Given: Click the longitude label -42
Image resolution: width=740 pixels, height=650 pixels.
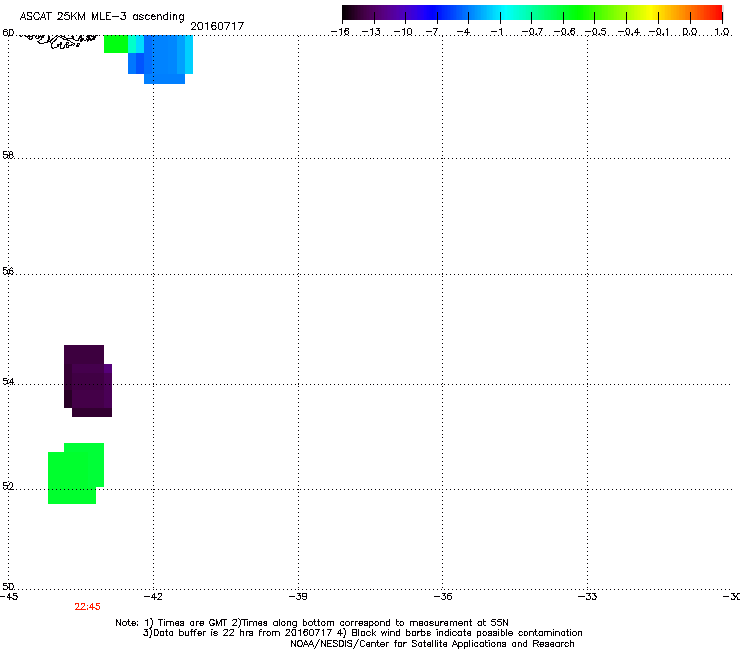Looking at the screenshot, I should click(x=153, y=597).
